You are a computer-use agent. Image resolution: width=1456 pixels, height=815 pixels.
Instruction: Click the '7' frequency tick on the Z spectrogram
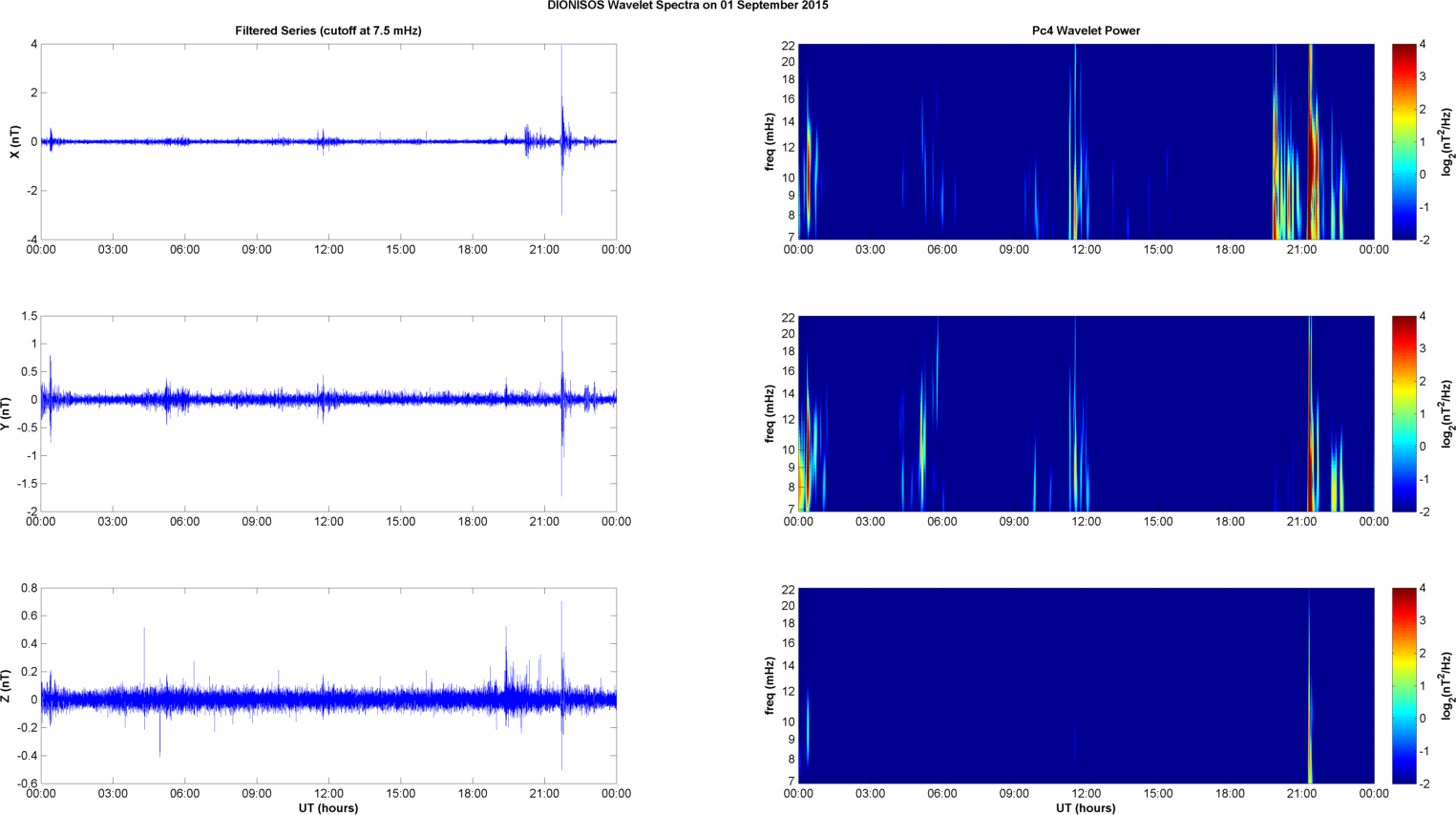click(x=791, y=782)
